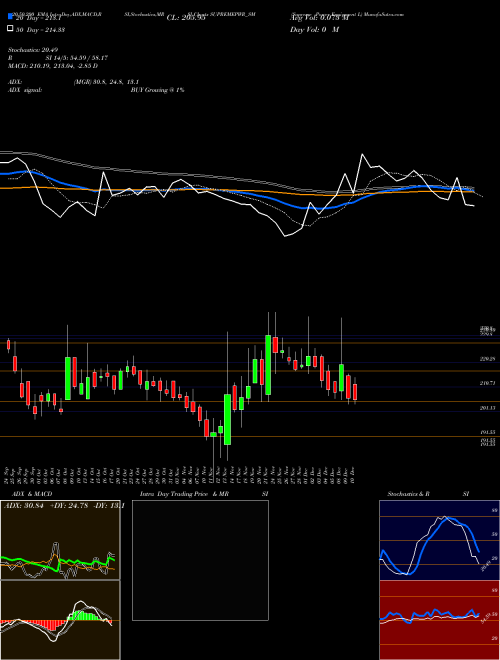Click the blue 20 Day legend swatch

tap(10, 17)
